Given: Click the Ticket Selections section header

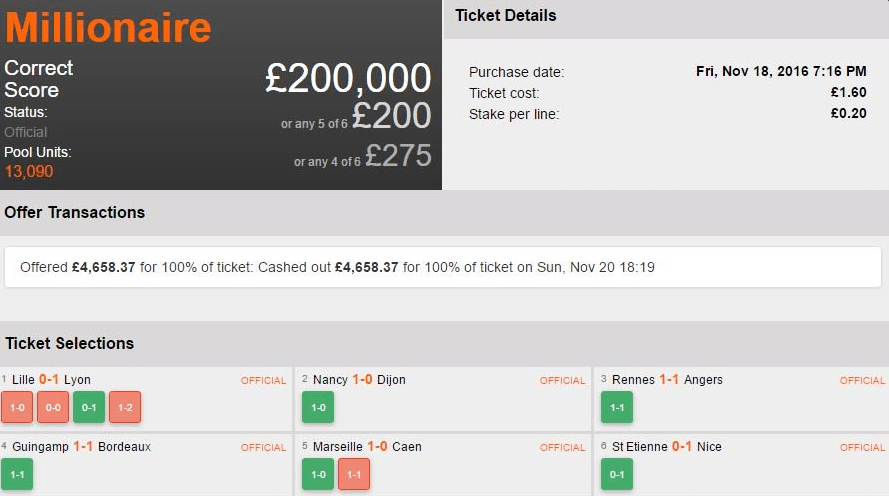Looking at the screenshot, I should click(70, 343).
